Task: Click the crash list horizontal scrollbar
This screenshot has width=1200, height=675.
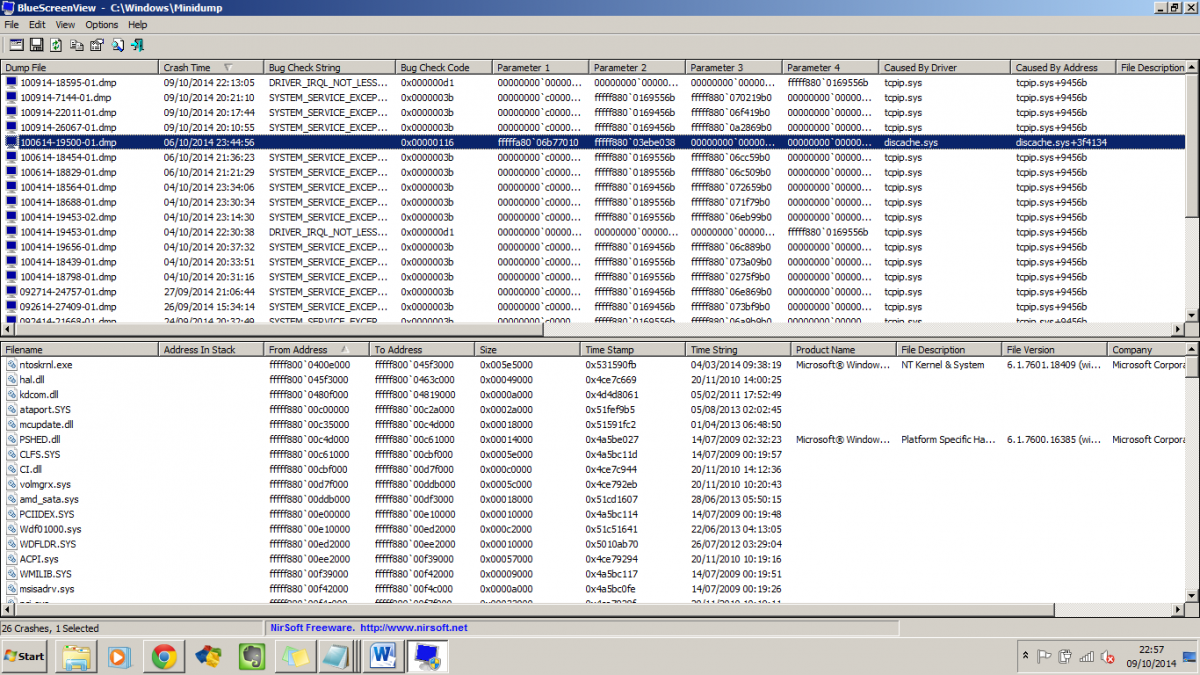Action: pyautogui.click(x=593, y=330)
